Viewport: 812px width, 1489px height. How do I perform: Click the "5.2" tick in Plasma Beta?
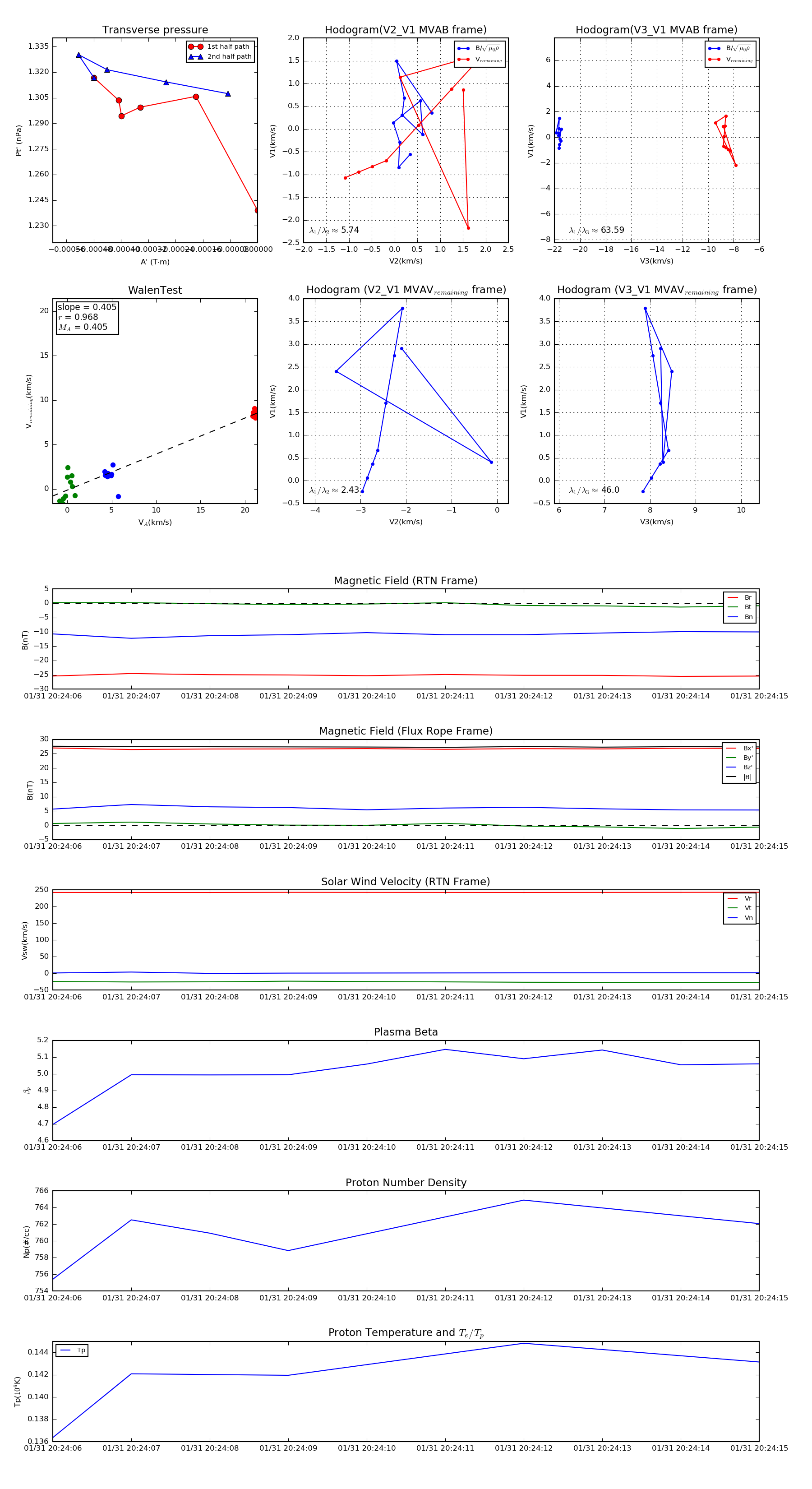[x=43, y=1040]
